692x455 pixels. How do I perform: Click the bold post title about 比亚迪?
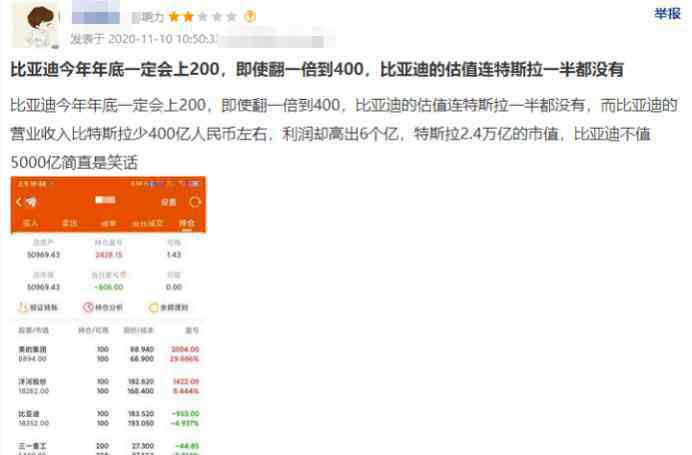316,69
